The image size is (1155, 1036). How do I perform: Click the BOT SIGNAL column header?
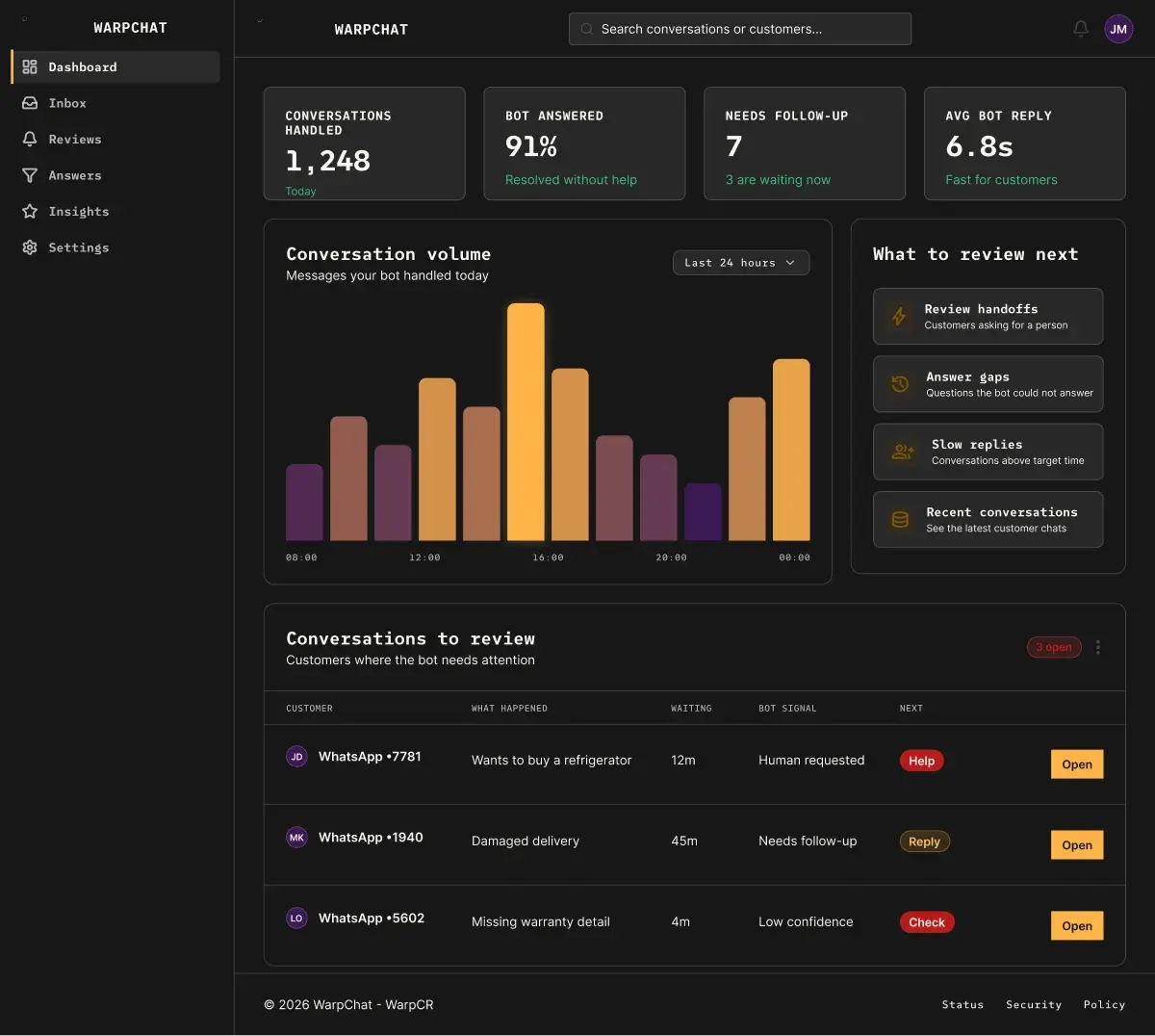tap(787, 709)
